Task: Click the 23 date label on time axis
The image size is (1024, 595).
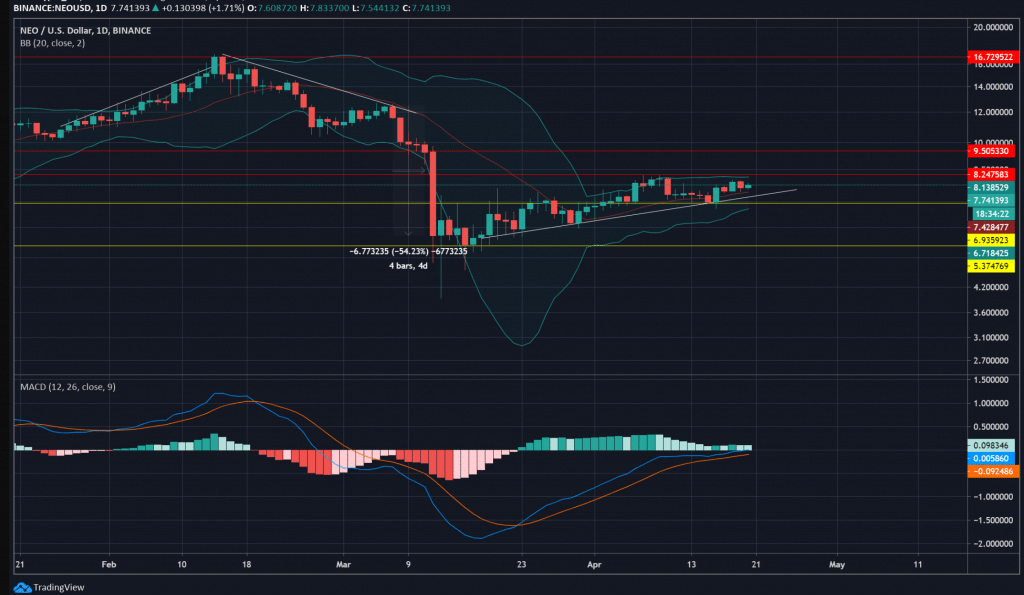Action: point(521,564)
